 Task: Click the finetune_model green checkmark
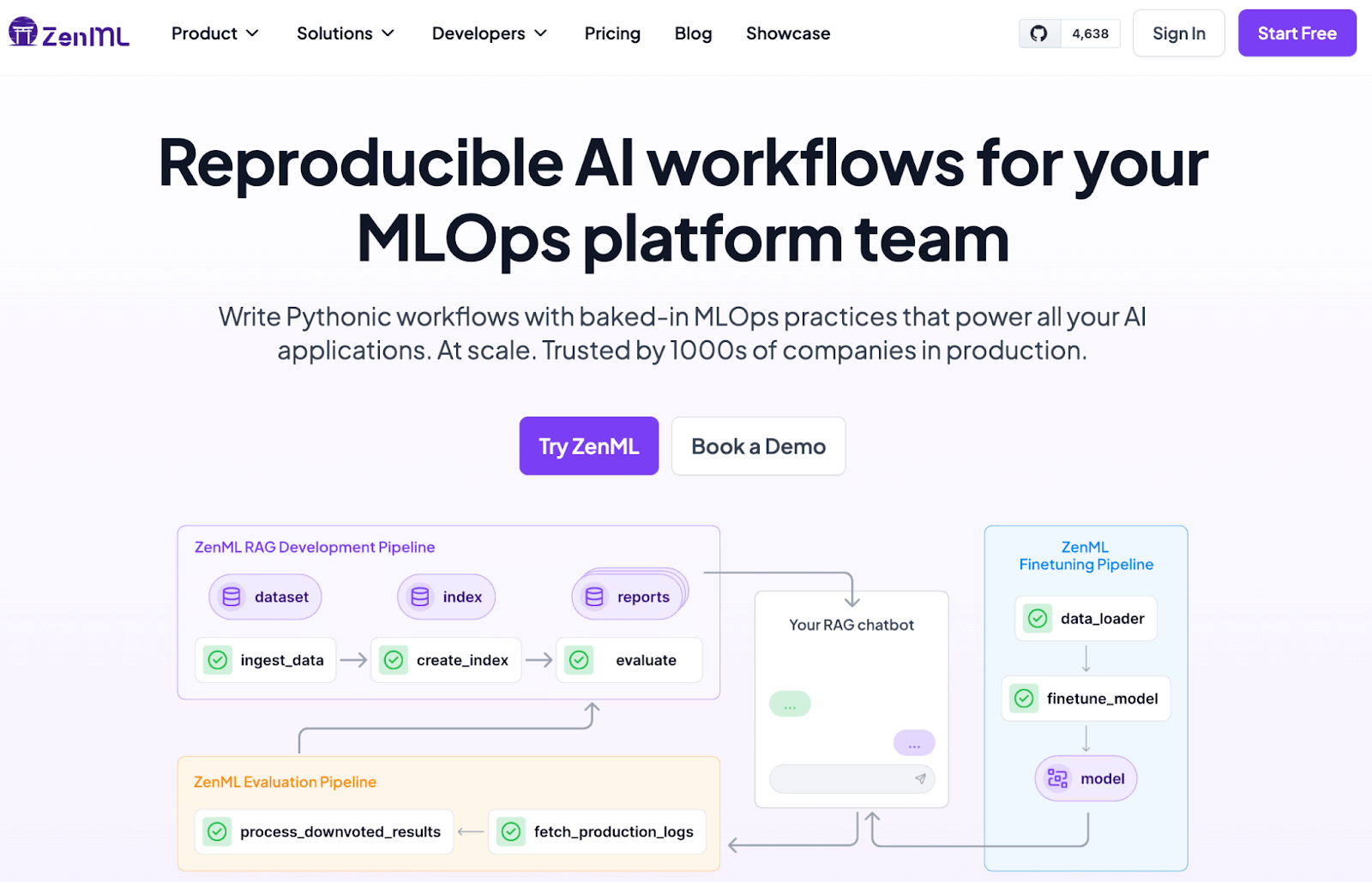click(1024, 699)
